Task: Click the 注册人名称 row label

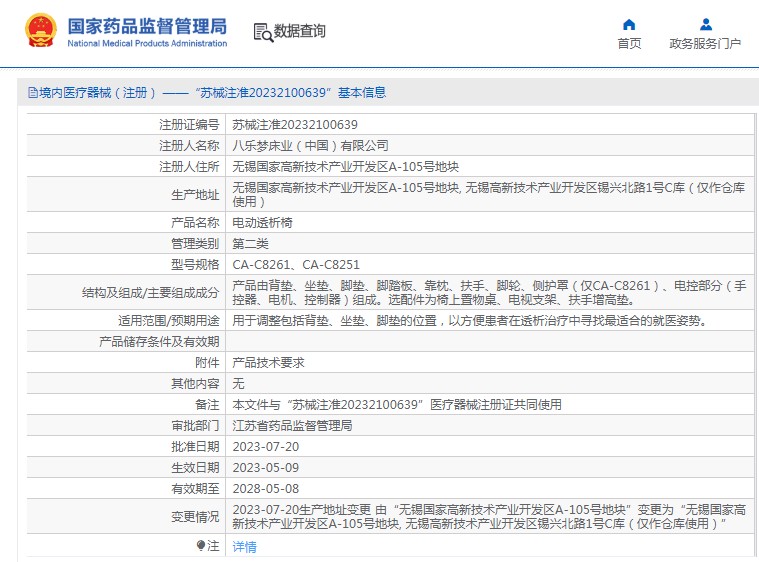Action: [x=189, y=146]
